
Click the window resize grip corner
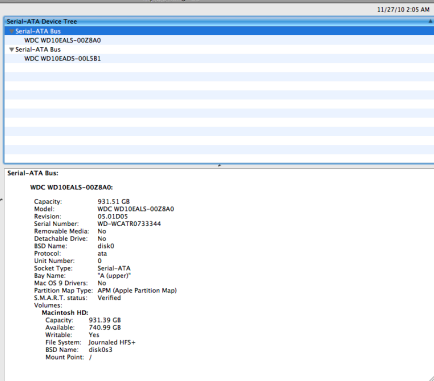click(x=430, y=378)
